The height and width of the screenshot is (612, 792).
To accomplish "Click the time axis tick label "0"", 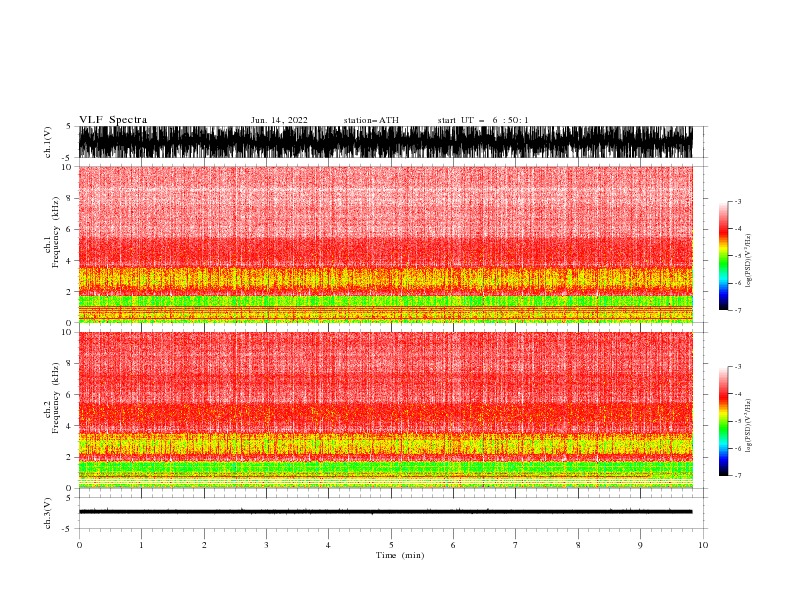I will [79, 545].
